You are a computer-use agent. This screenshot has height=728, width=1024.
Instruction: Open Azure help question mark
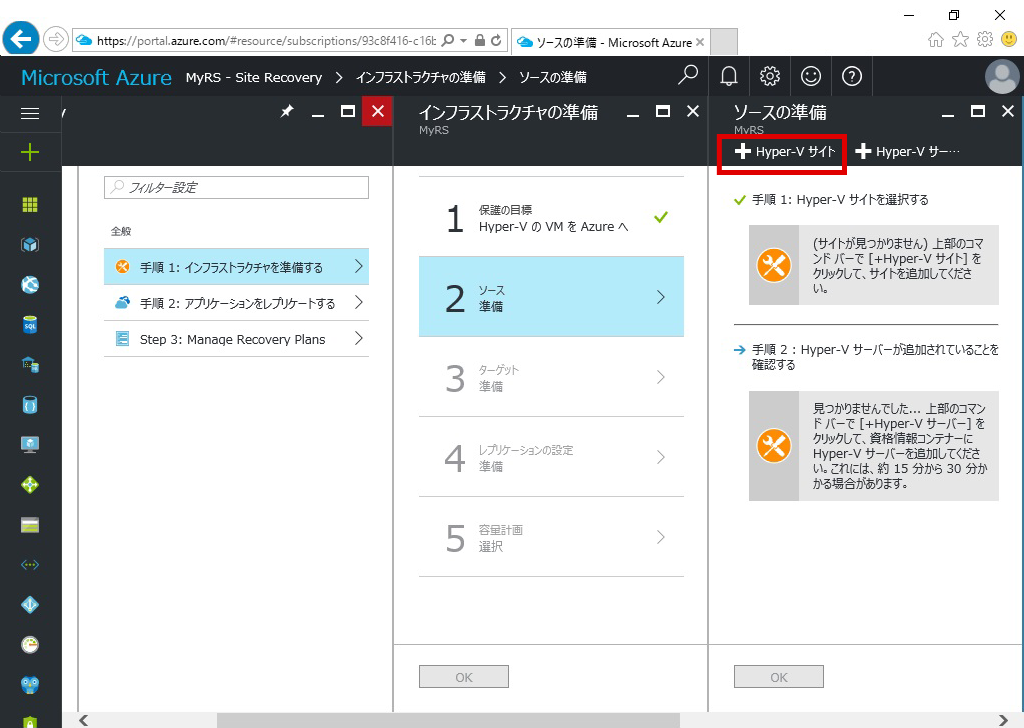(x=852, y=76)
